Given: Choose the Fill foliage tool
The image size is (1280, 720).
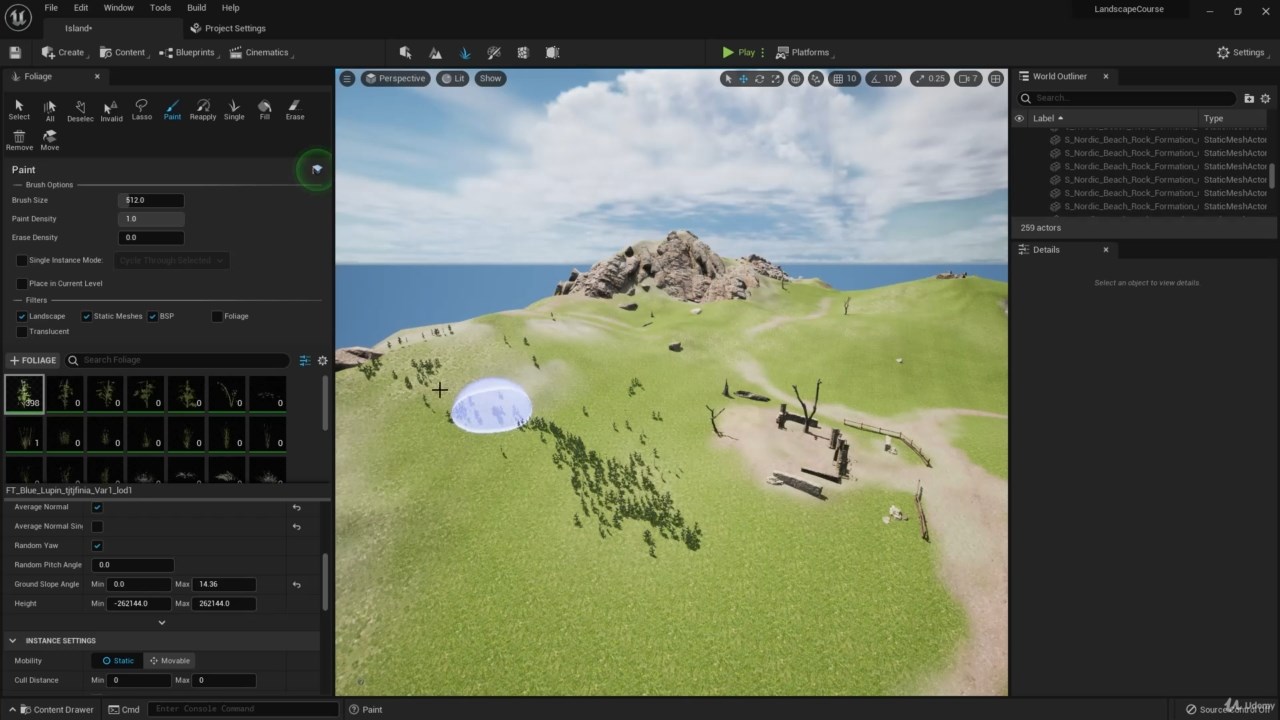Looking at the screenshot, I should pos(264,109).
